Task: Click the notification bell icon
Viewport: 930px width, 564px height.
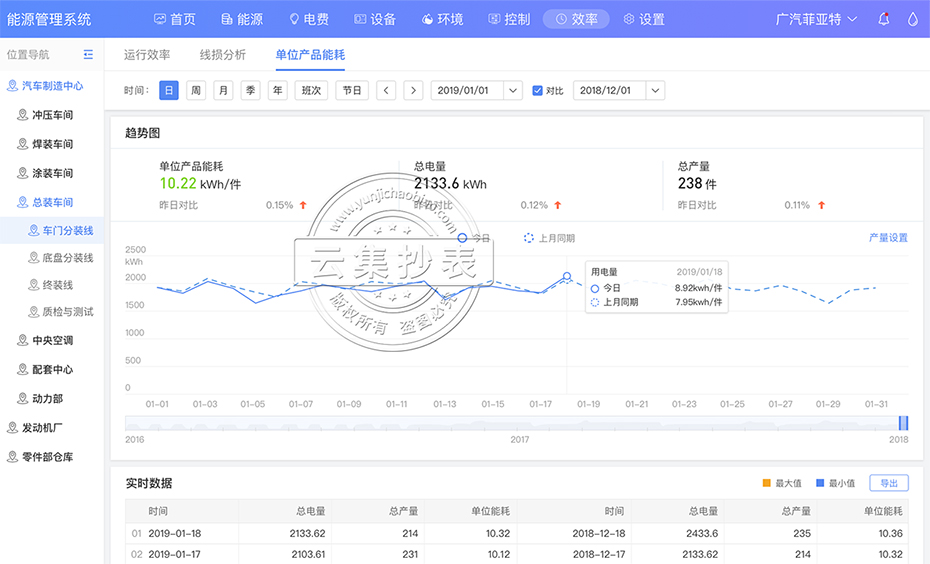Action: pyautogui.click(x=884, y=19)
